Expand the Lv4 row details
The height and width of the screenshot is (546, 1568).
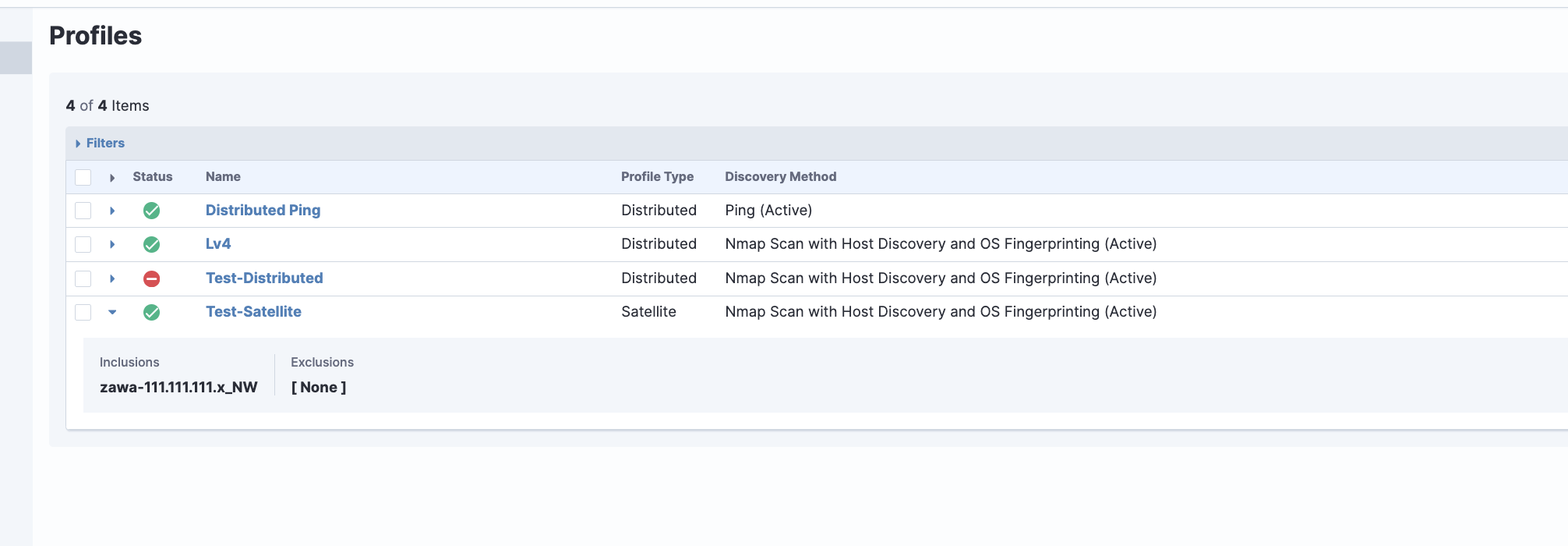(x=112, y=245)
